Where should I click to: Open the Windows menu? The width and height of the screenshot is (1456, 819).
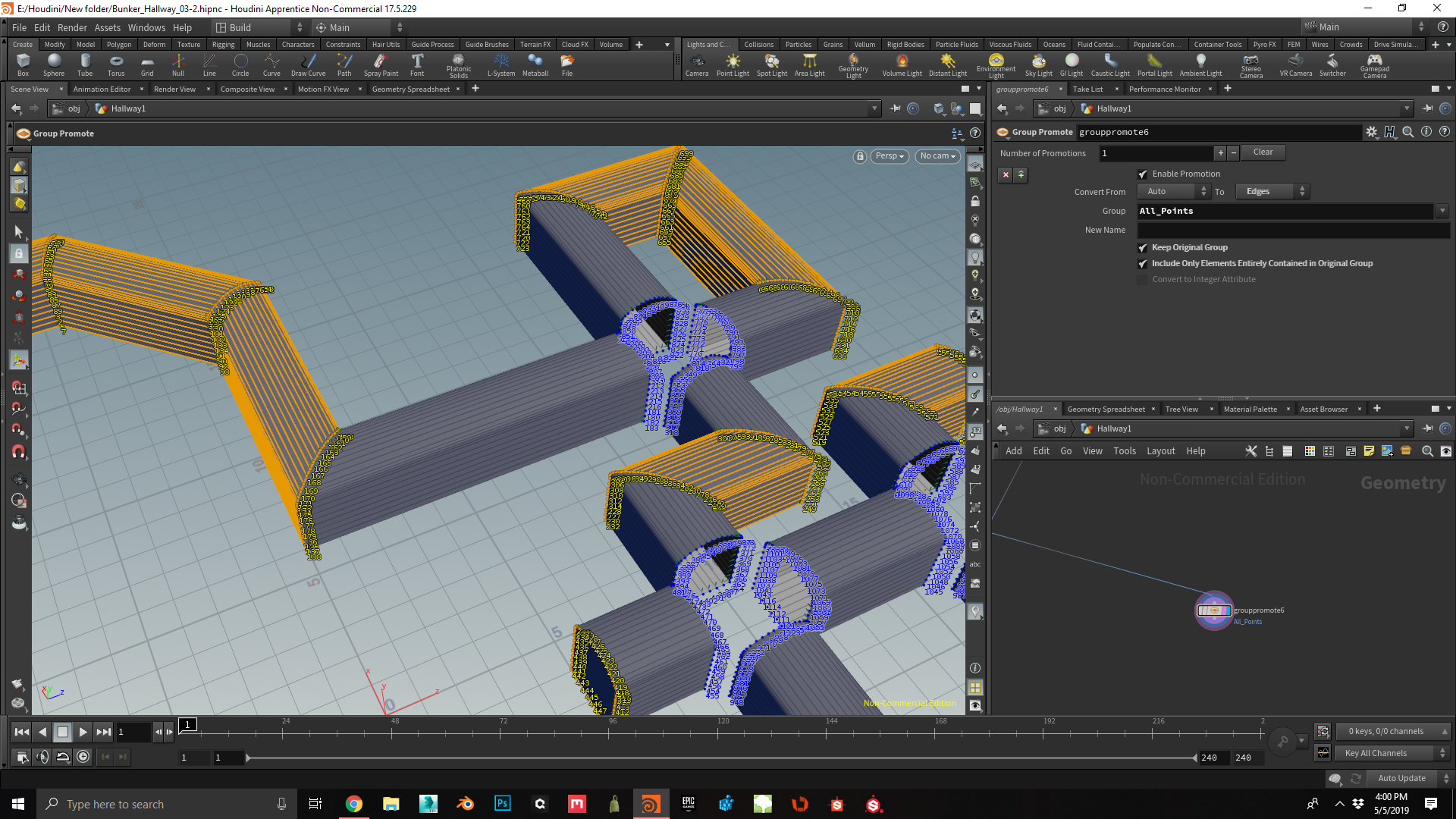146,27
